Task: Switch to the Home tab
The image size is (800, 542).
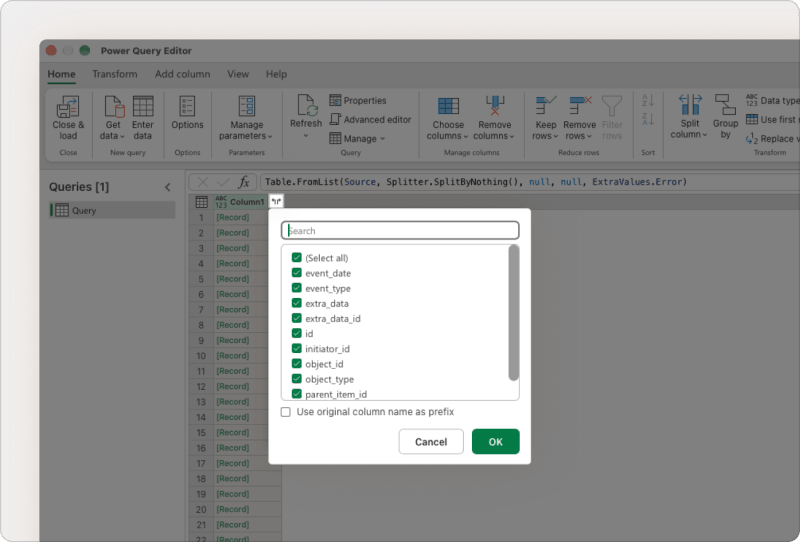Action: tap(61, 74)
